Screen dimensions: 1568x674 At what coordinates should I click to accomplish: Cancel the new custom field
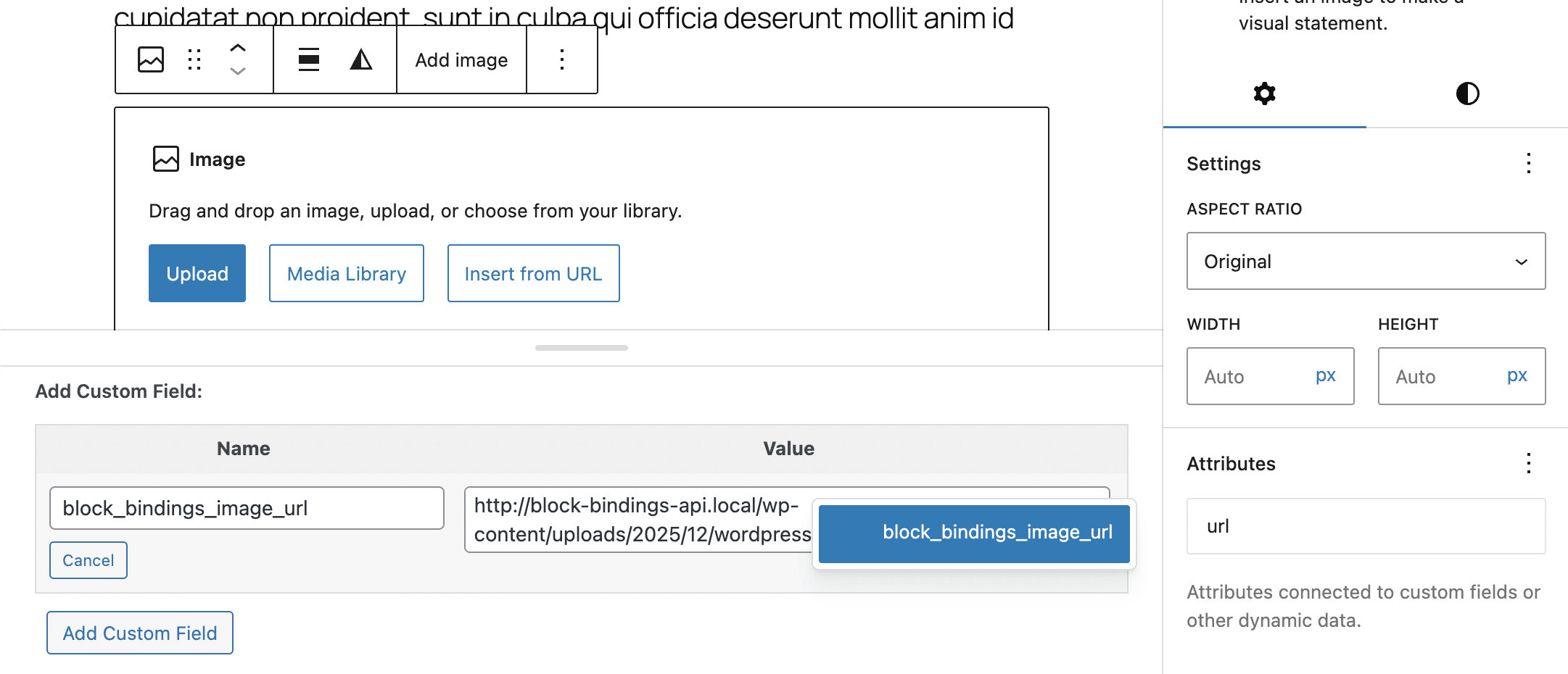(x=88, y=560)
